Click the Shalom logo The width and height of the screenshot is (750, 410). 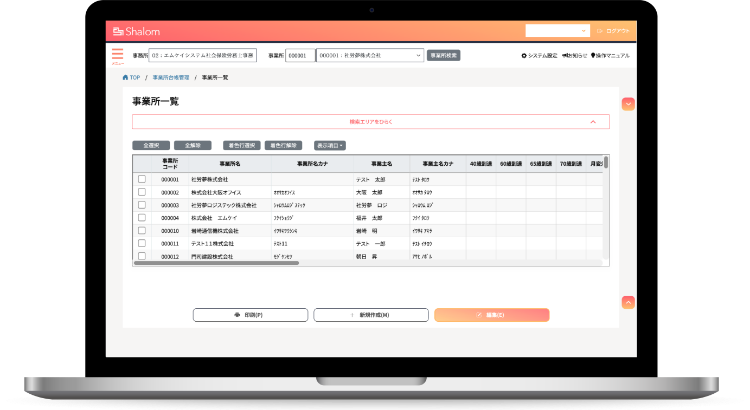click(x=136, y=32)
